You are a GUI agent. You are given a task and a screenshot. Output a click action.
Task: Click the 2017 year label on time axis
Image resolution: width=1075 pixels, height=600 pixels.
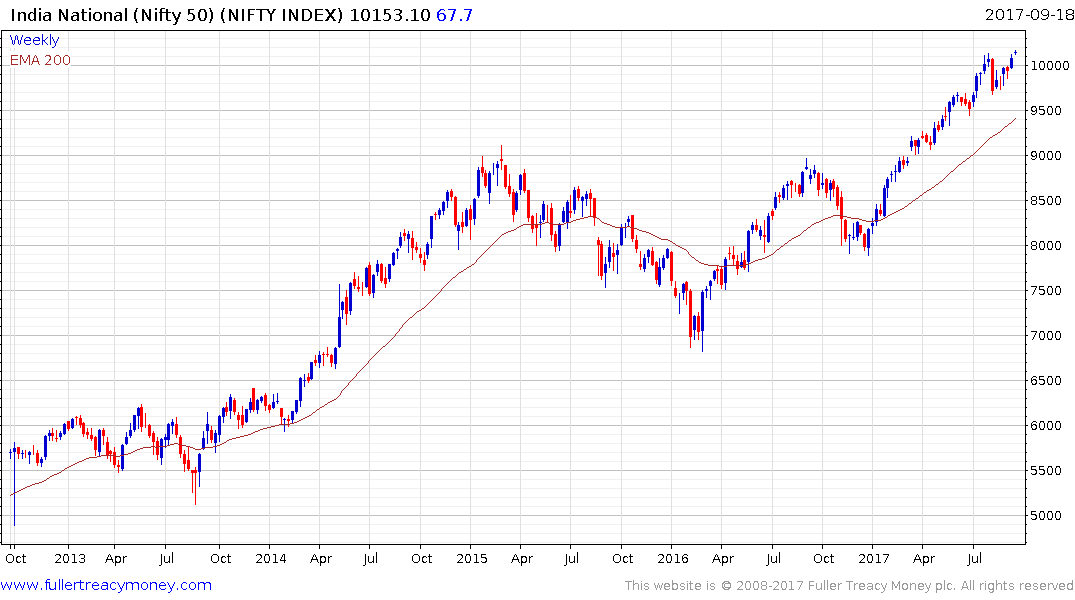coord(873,559)
